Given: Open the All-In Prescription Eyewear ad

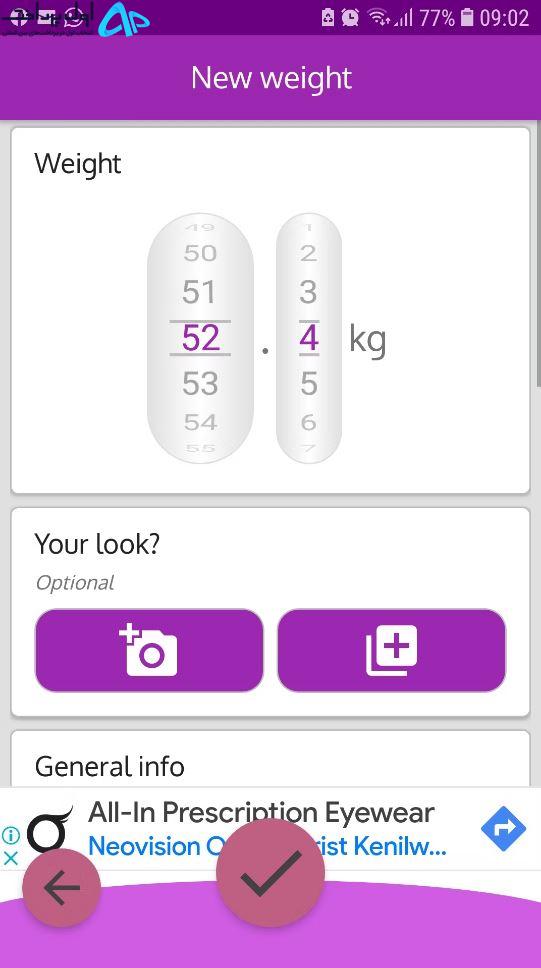Looking at the screenshot, I should 261,812.
